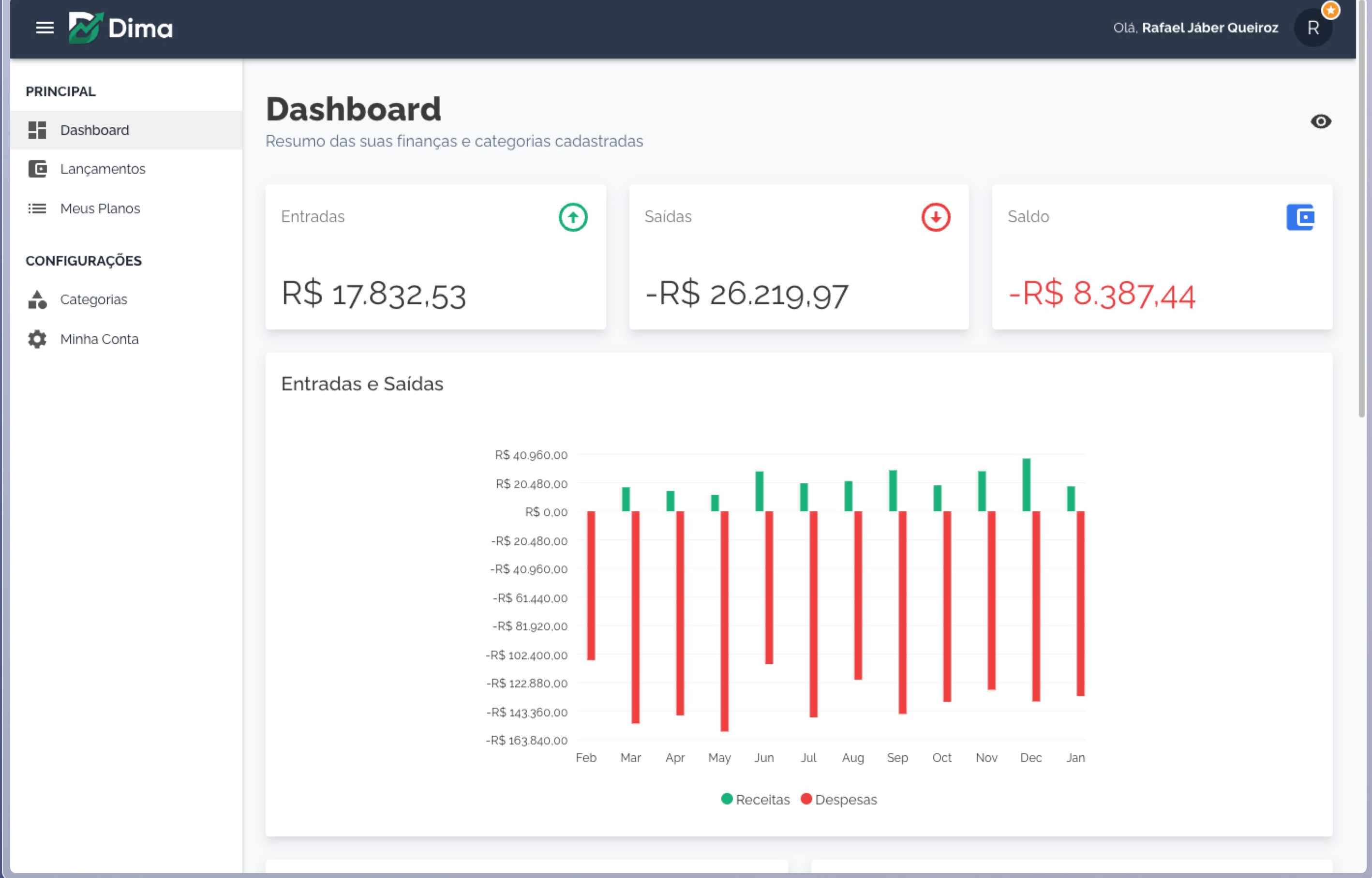Click the Categorias shapes icon
Image resolution: width=1372 pixels, height=878 pixels.
(37, 299)
